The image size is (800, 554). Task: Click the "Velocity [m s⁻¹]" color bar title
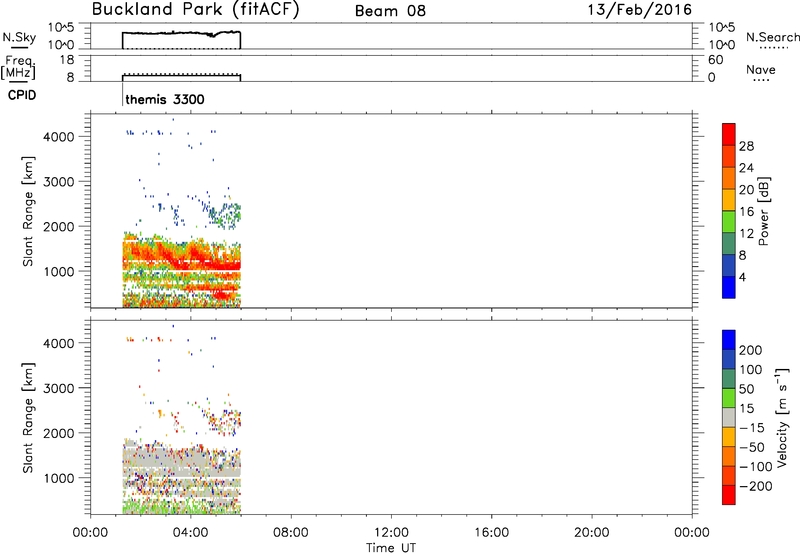[x=781, y=418]
